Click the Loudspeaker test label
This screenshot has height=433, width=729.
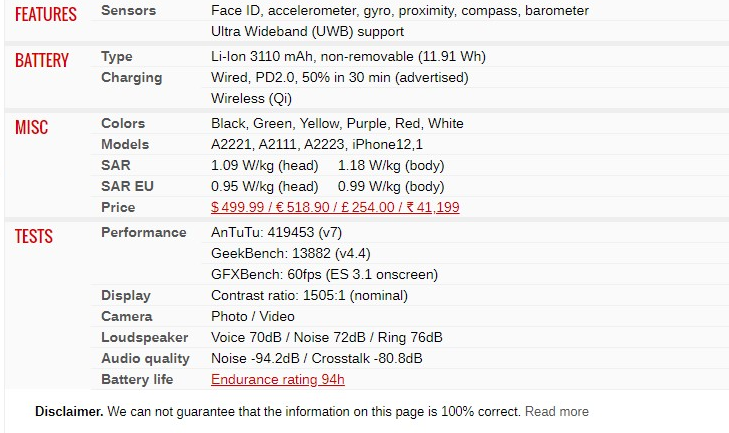pos(145,338)
